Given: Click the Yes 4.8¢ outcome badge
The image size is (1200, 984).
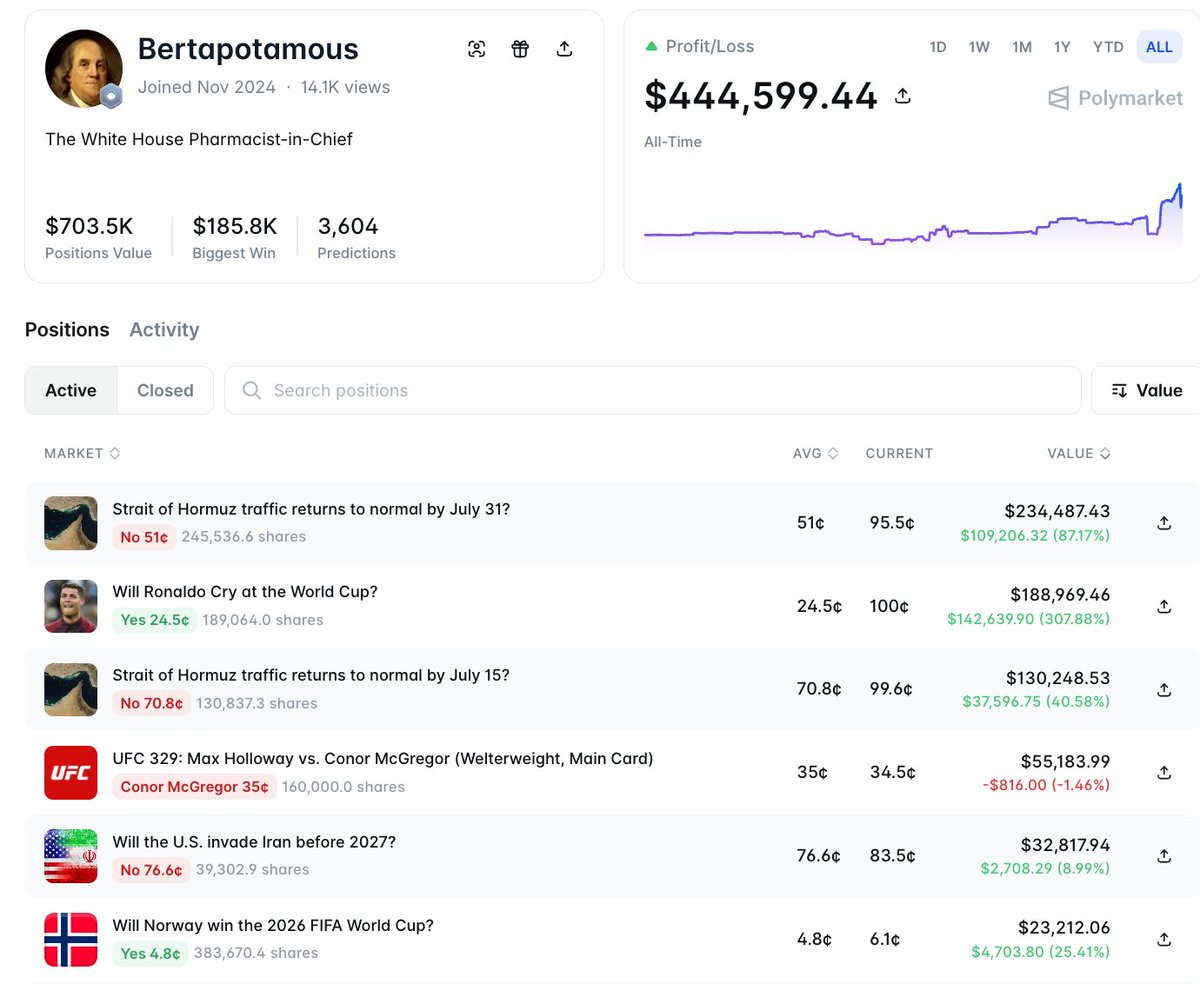Looking at the screenshot, I should pos(150,954).
